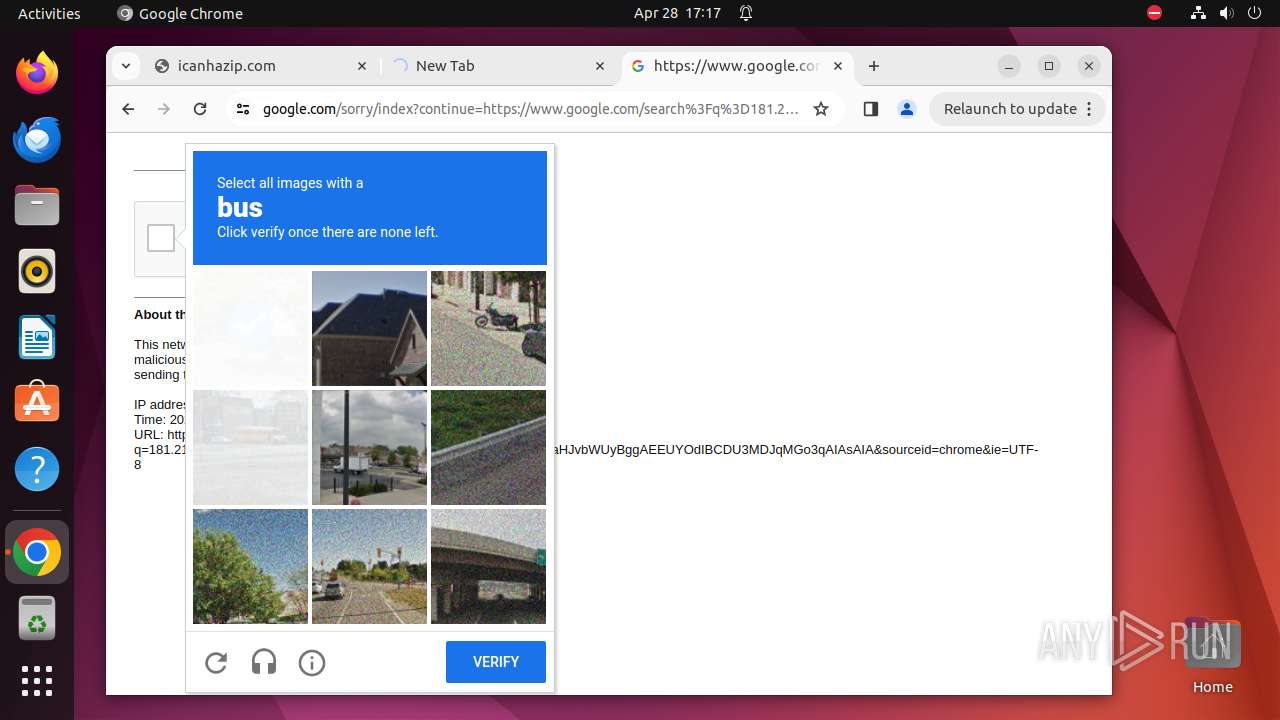Open Help from the dock
This screenshot has height=720, width=1280.
click(37, 469)
